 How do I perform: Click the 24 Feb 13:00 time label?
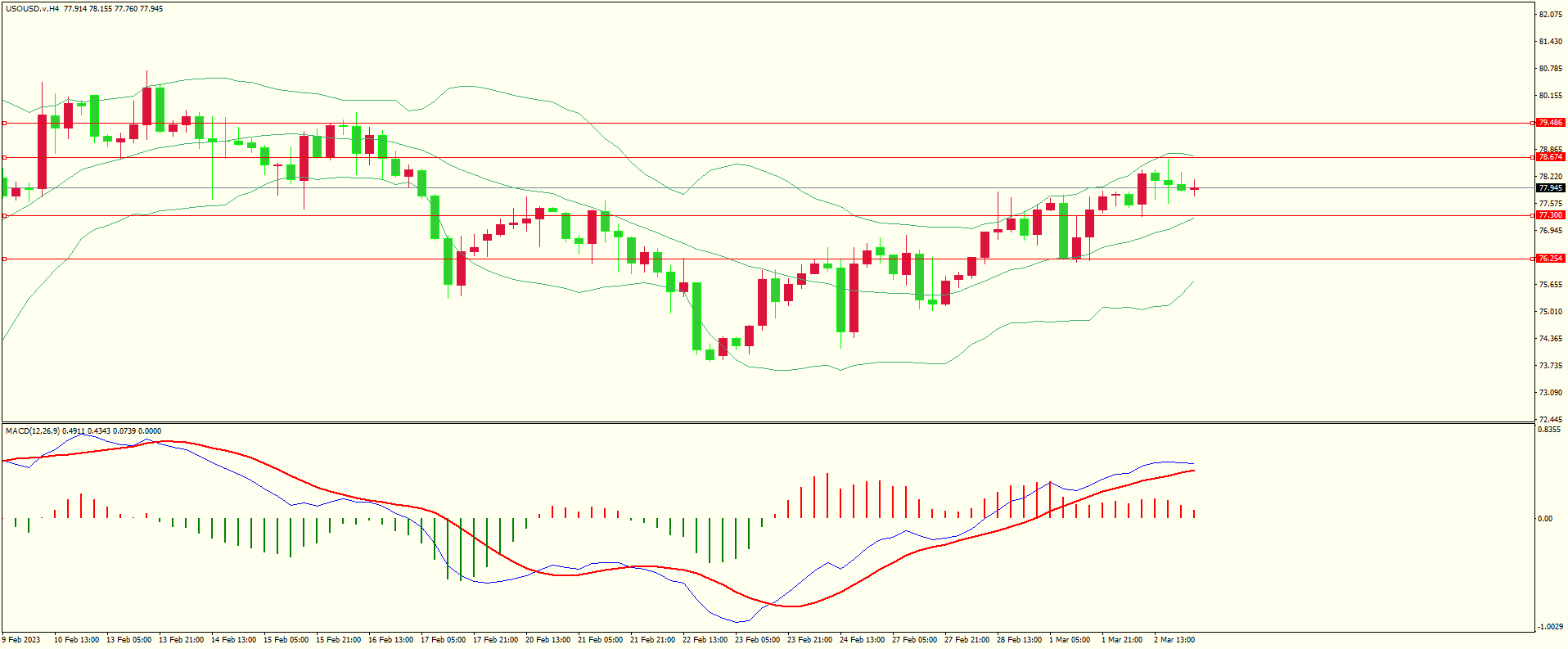[862, 640]
